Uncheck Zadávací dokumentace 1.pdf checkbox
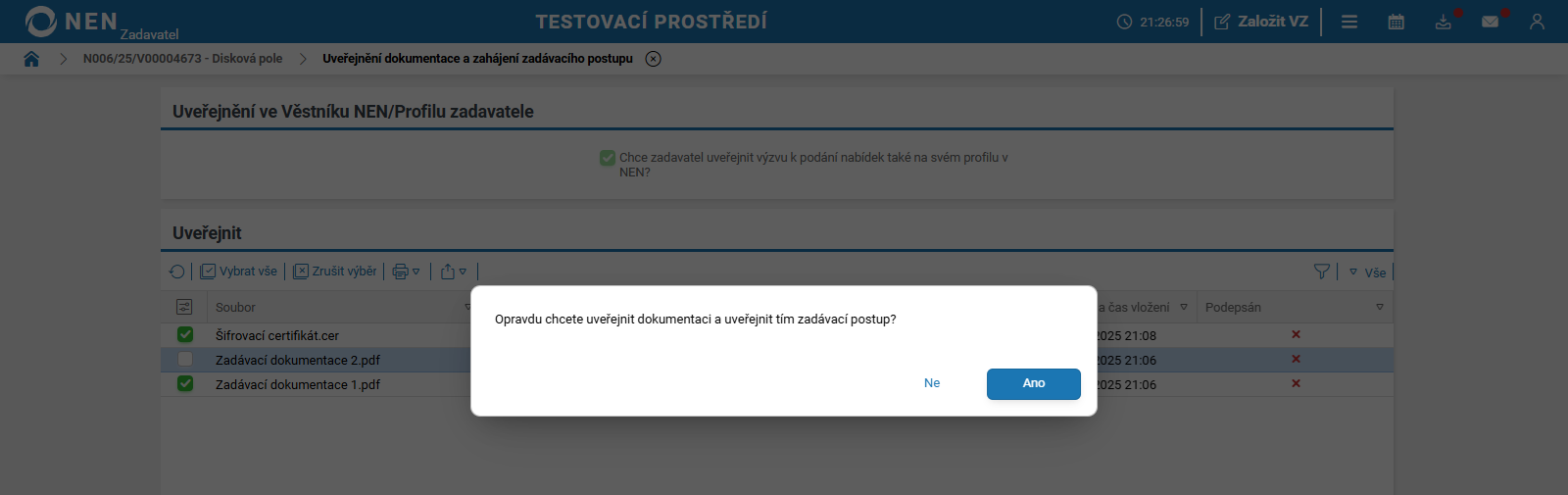This screenshot has height=495, width=1568. [x=185, y=384]
